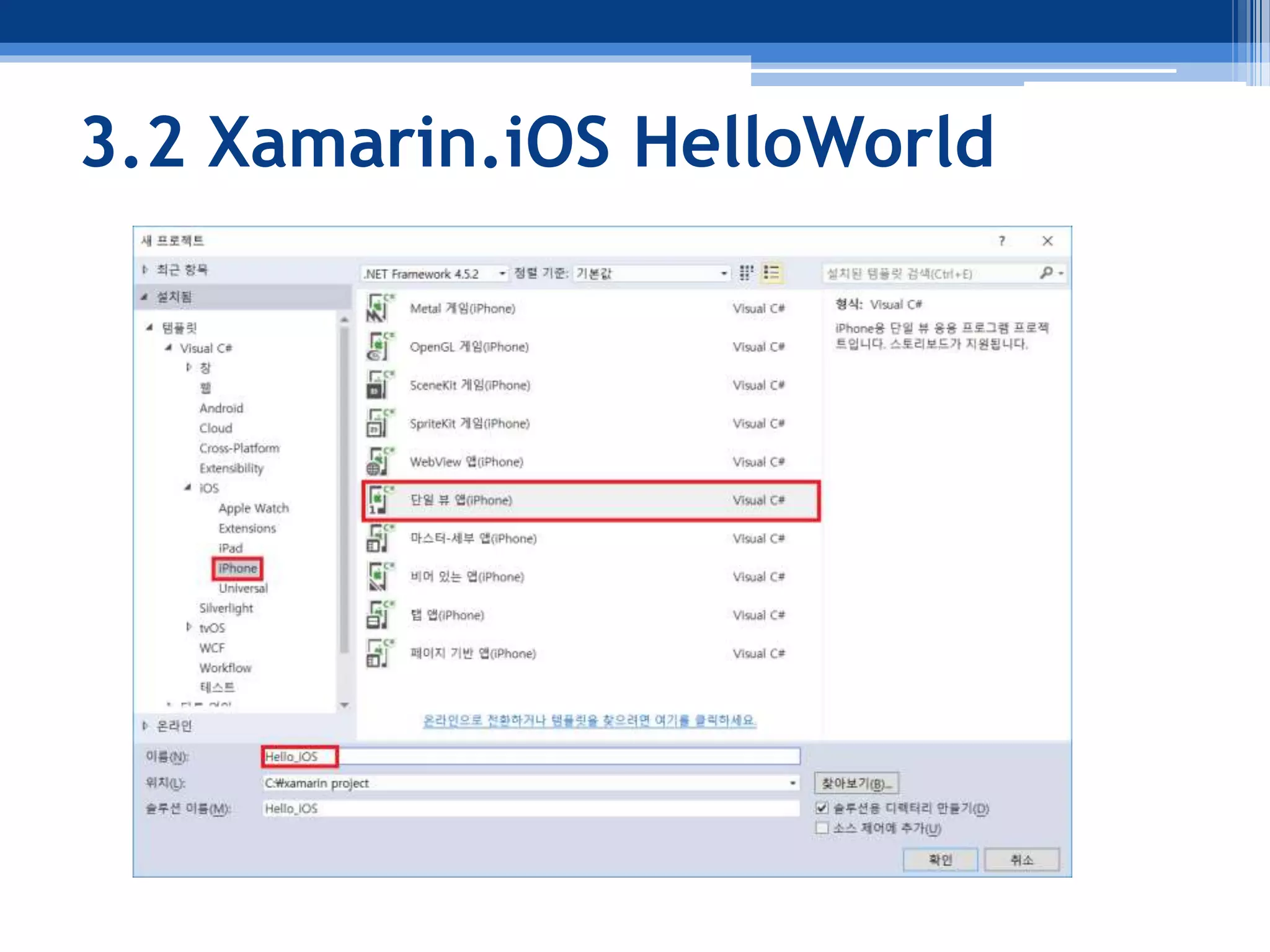Screen dimensions: 1270x952
Task: Click the 이름 field containing Hello_iOS
Action: 531,756
